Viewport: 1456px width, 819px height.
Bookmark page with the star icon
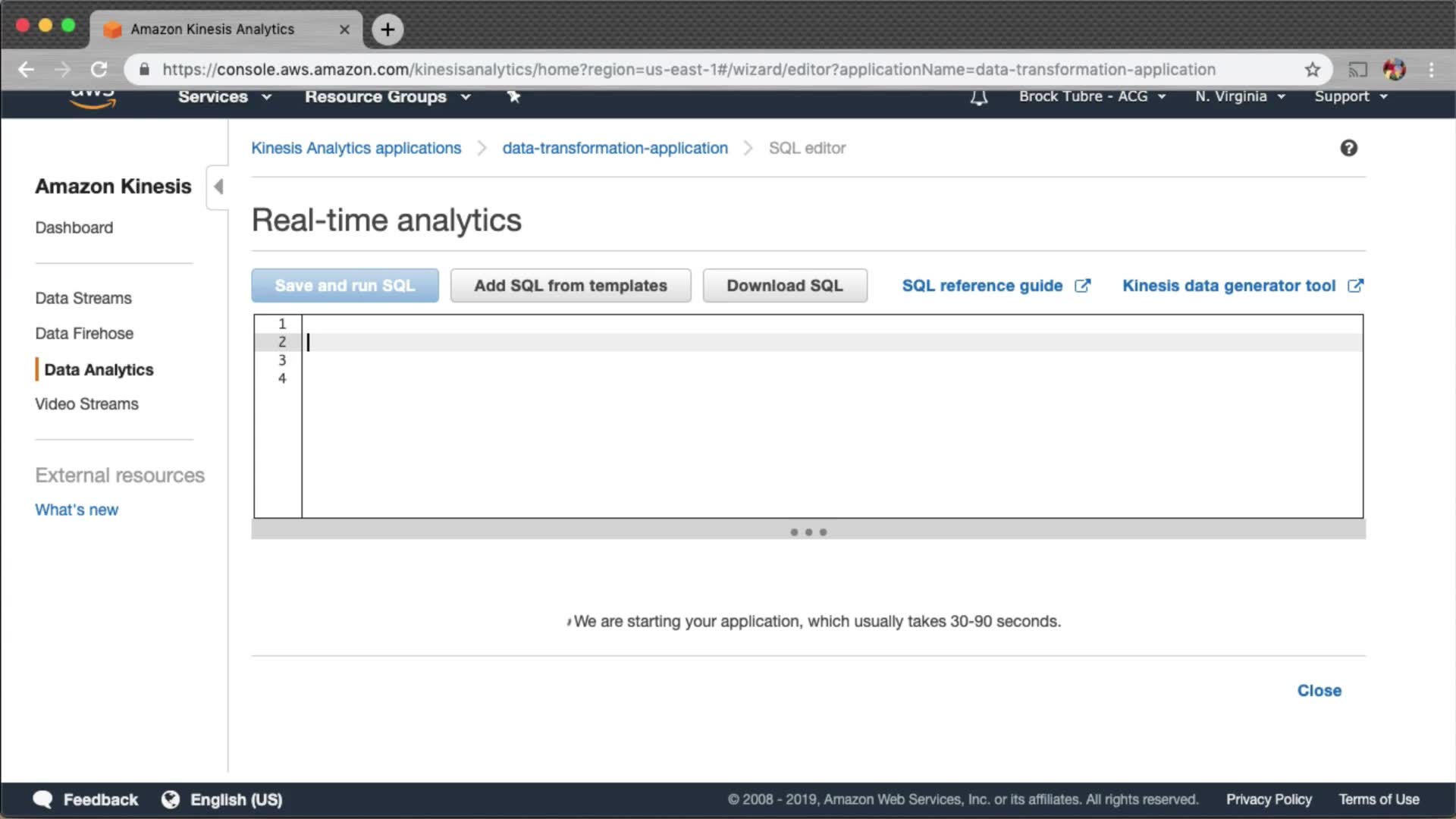point(1313,70)
